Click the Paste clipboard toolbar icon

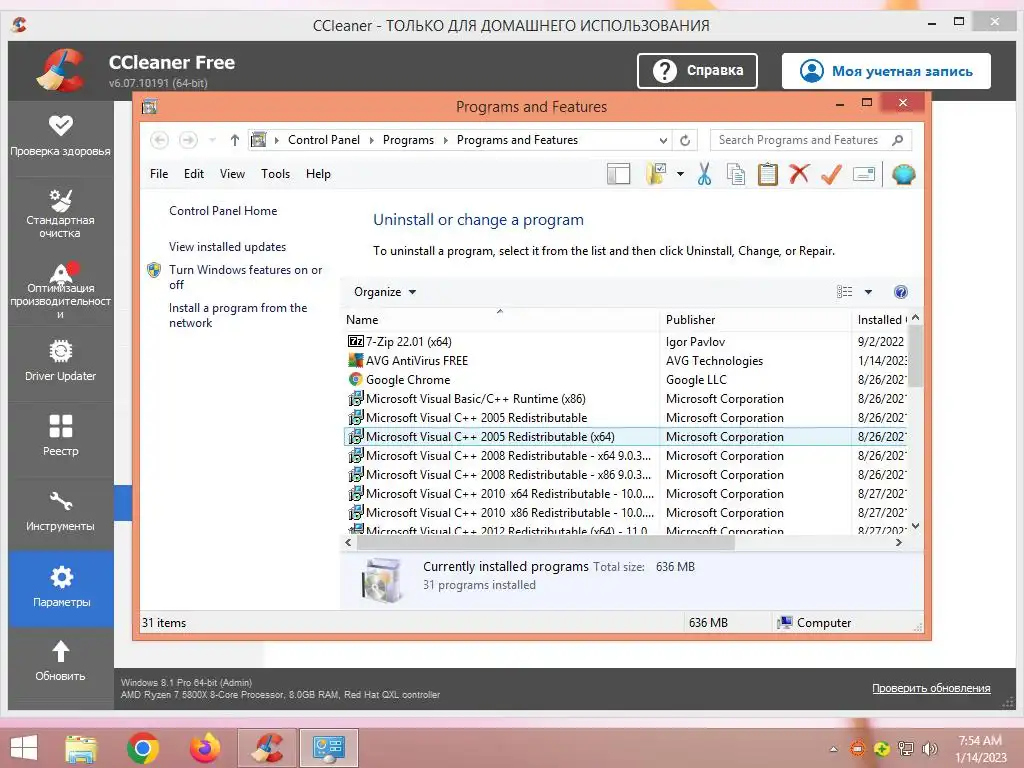tap(767, 174)
